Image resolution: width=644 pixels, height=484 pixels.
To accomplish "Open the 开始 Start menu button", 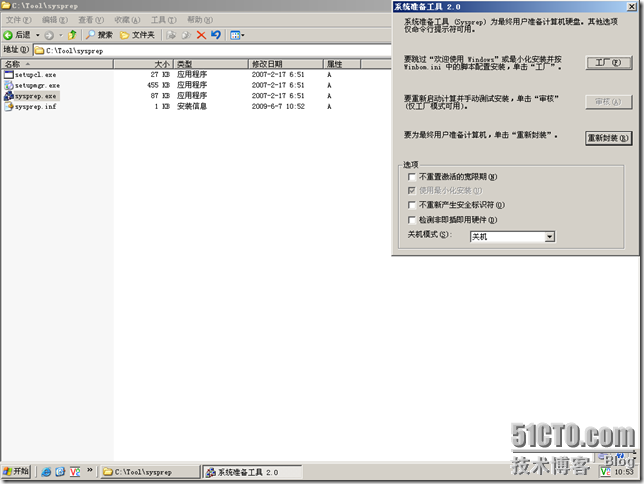I will pos(16,471).
